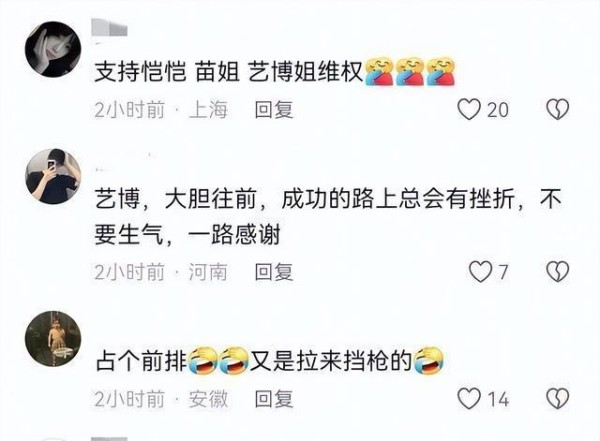This screenshot has height=441, width=600.
Task: Select the comment 占个前排 又是拉来挡枪的
Action: coord(270,360)
